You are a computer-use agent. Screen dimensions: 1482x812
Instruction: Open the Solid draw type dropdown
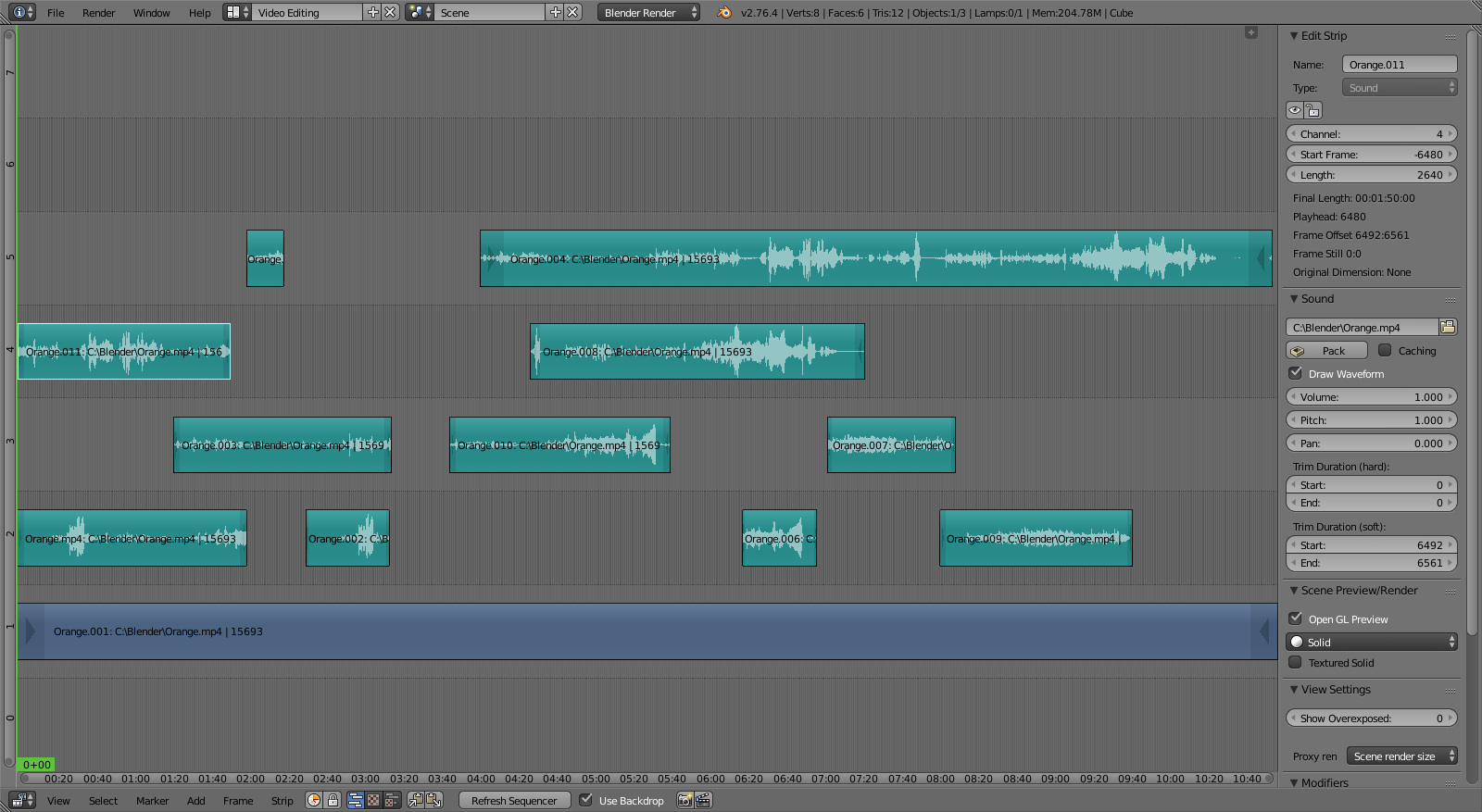(1372, 642)
